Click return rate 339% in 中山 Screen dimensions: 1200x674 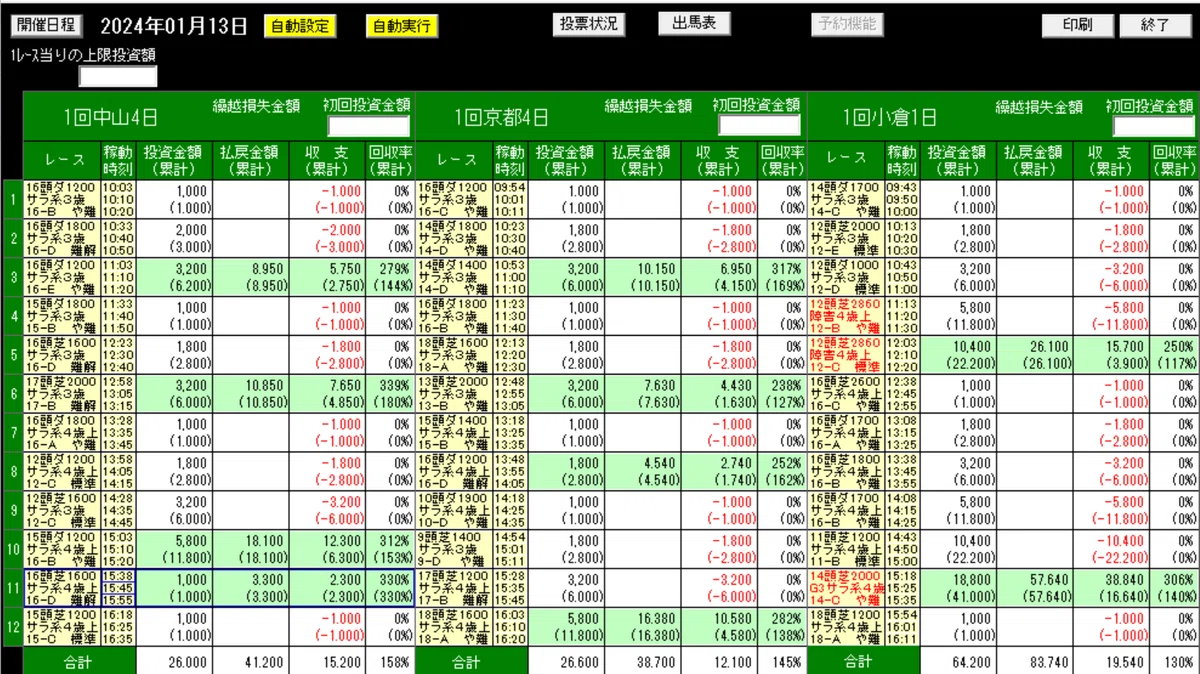click(x=390, y=394)
